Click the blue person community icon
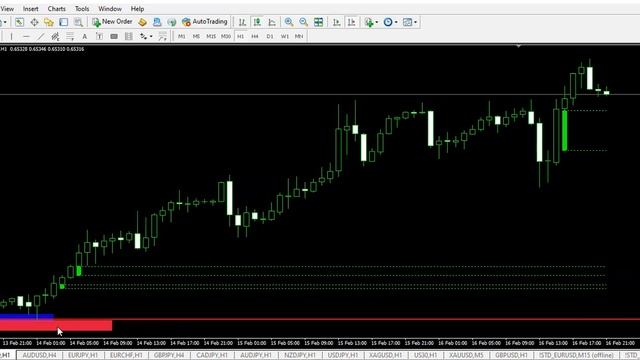This screenshot has height=360, width=640. pyautogui.click(x=157, y=22)
